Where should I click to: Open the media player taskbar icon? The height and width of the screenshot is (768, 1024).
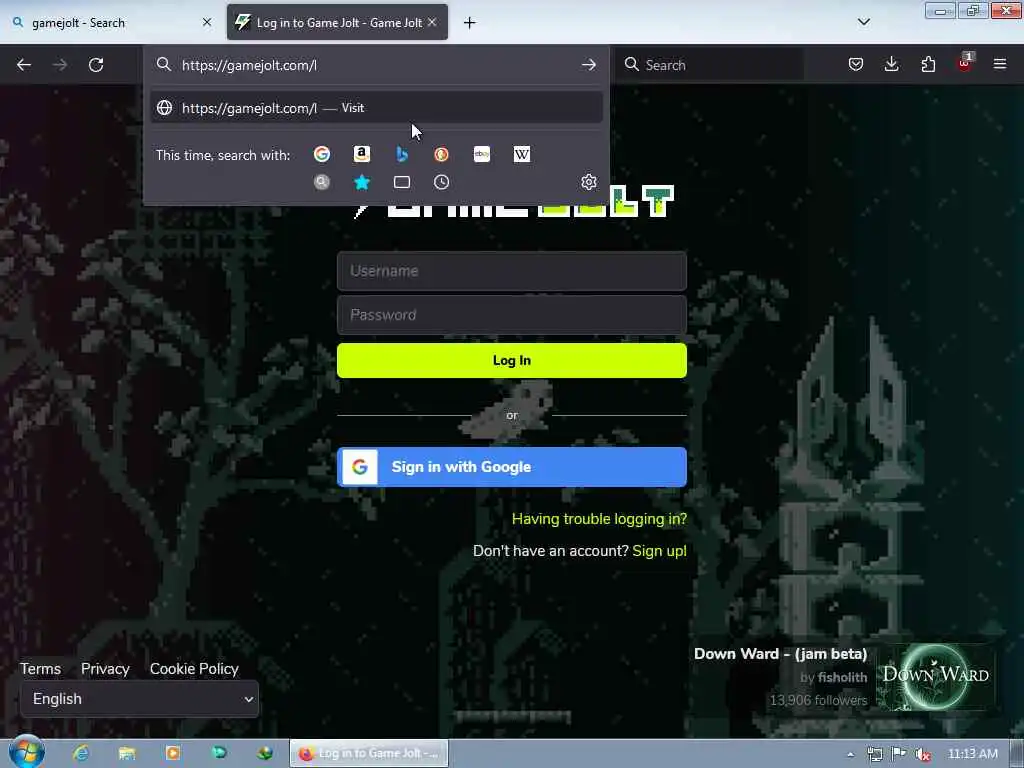point(173,753)
